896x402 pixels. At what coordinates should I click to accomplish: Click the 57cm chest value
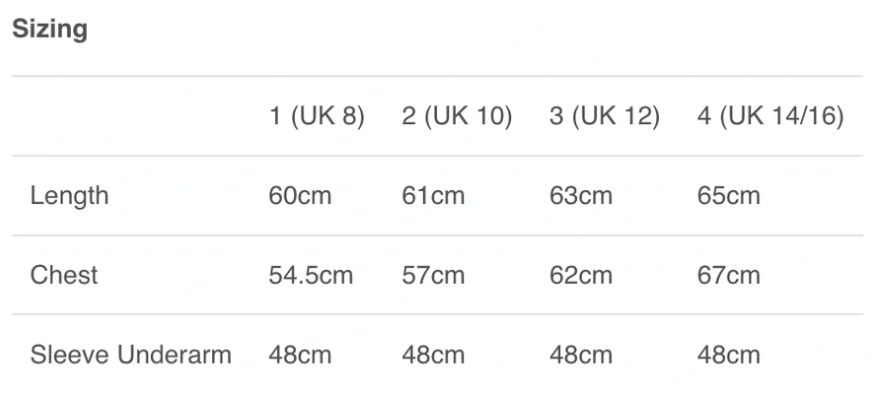click(x=433, y=275)
